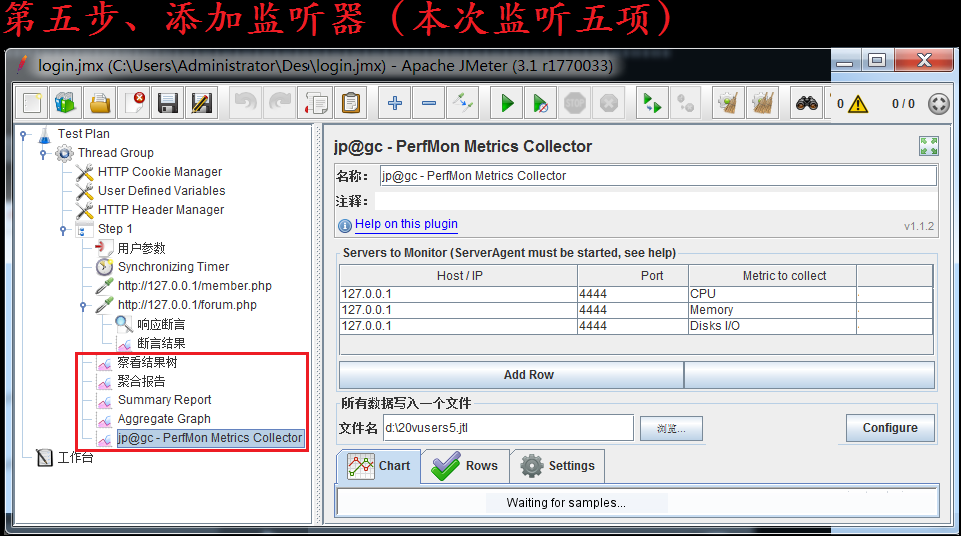Click Start no pauses icon
961x536 pixels.
(541, 103)
